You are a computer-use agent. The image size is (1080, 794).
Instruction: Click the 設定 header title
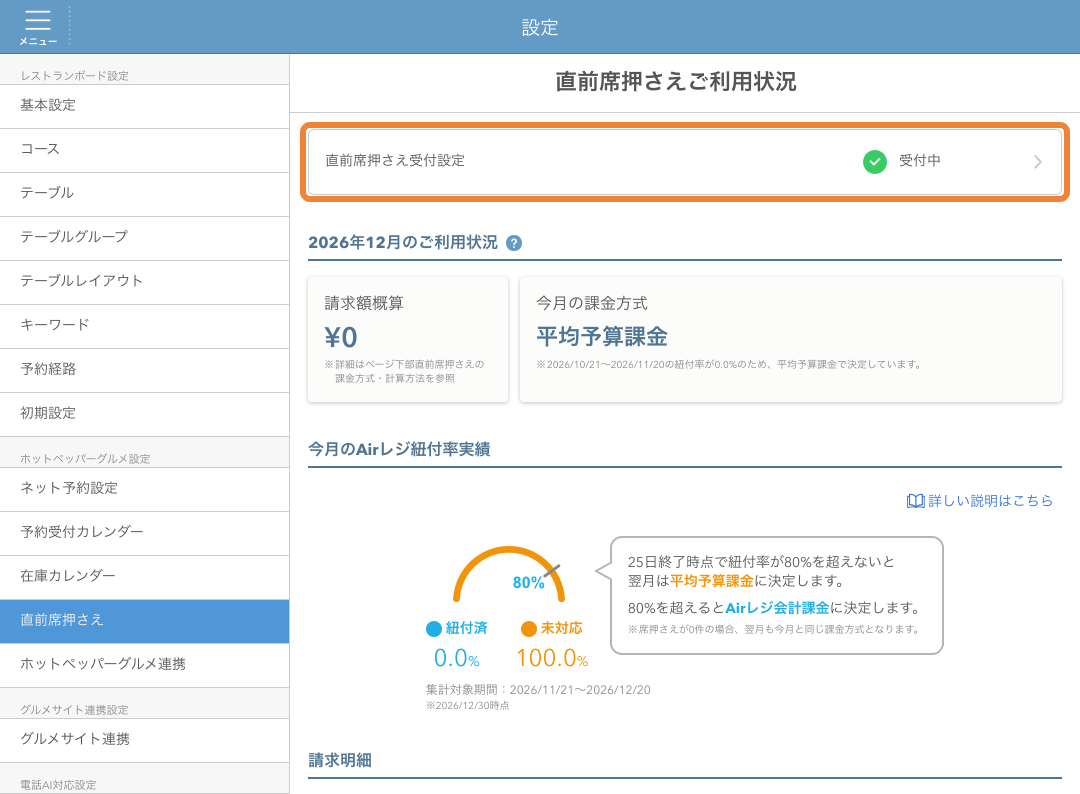pos(539,28)
